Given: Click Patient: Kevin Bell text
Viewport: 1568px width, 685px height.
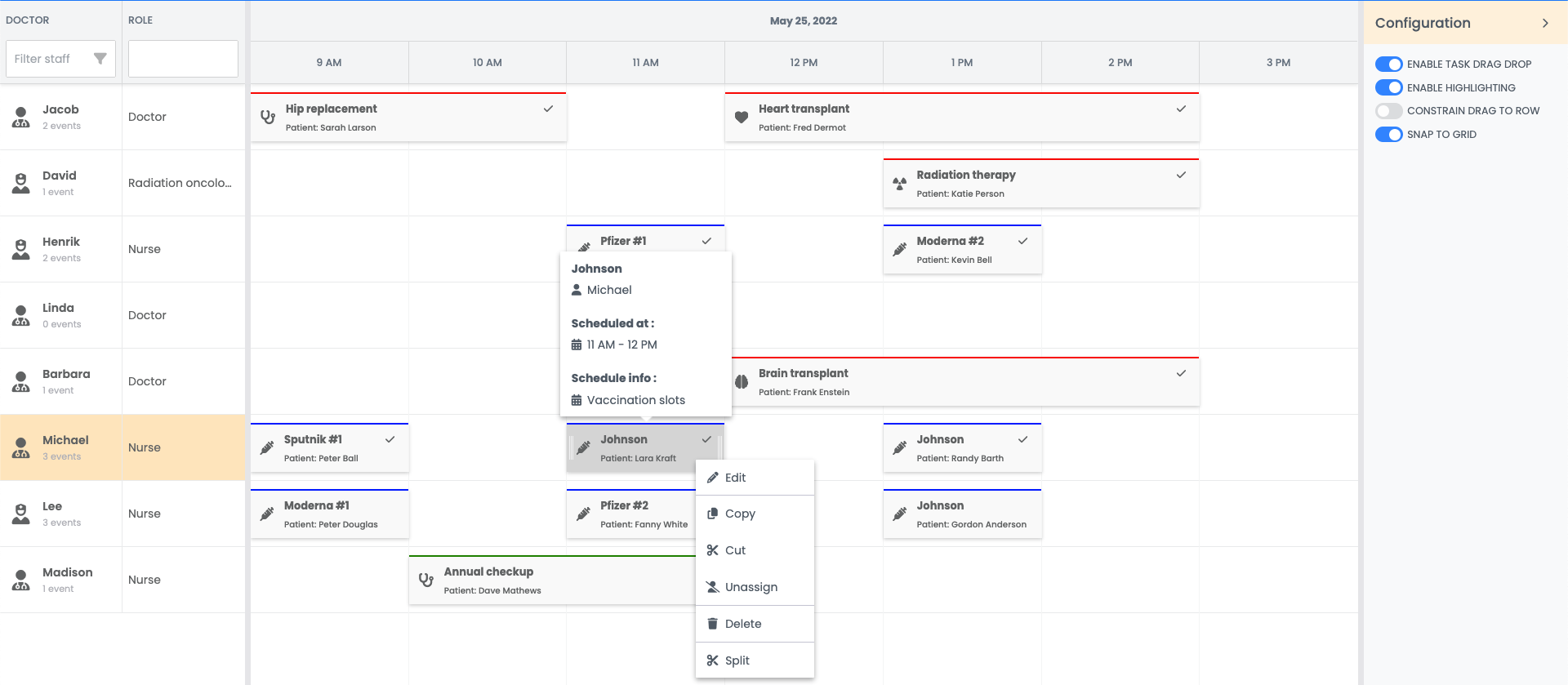Looking at the screenshot, I should click(x=954, y=260).
